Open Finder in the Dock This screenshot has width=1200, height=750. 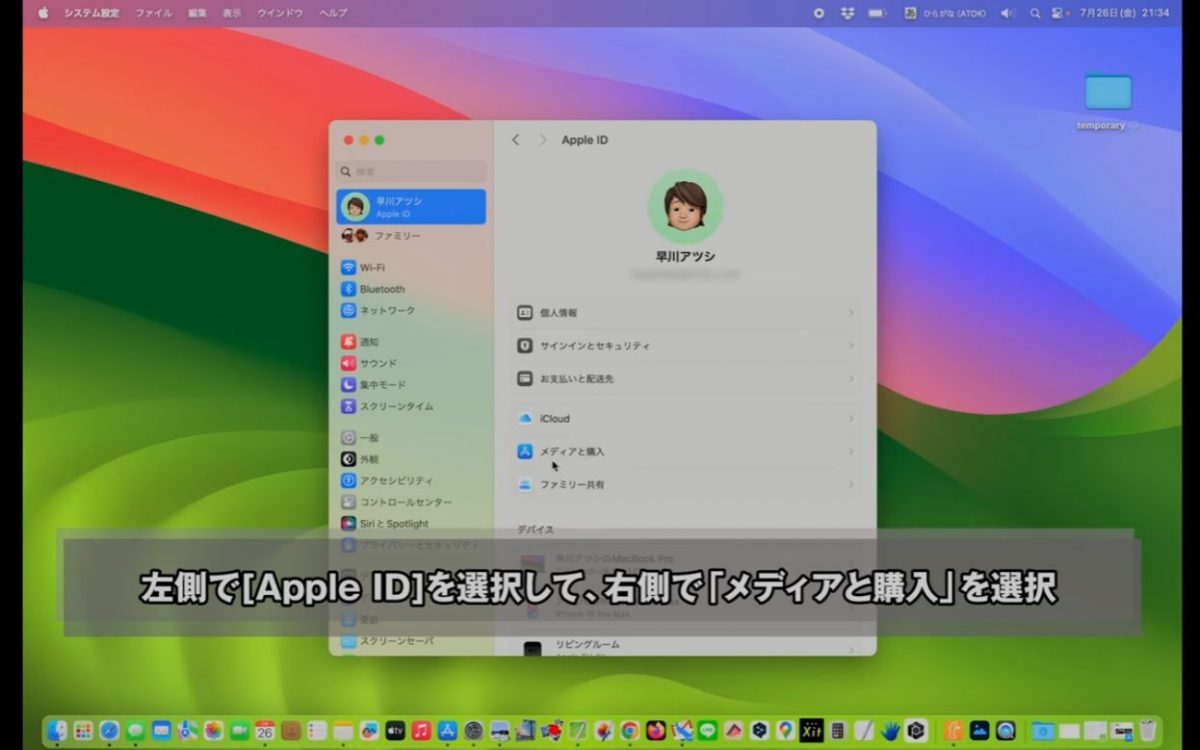tap(57, 730)
